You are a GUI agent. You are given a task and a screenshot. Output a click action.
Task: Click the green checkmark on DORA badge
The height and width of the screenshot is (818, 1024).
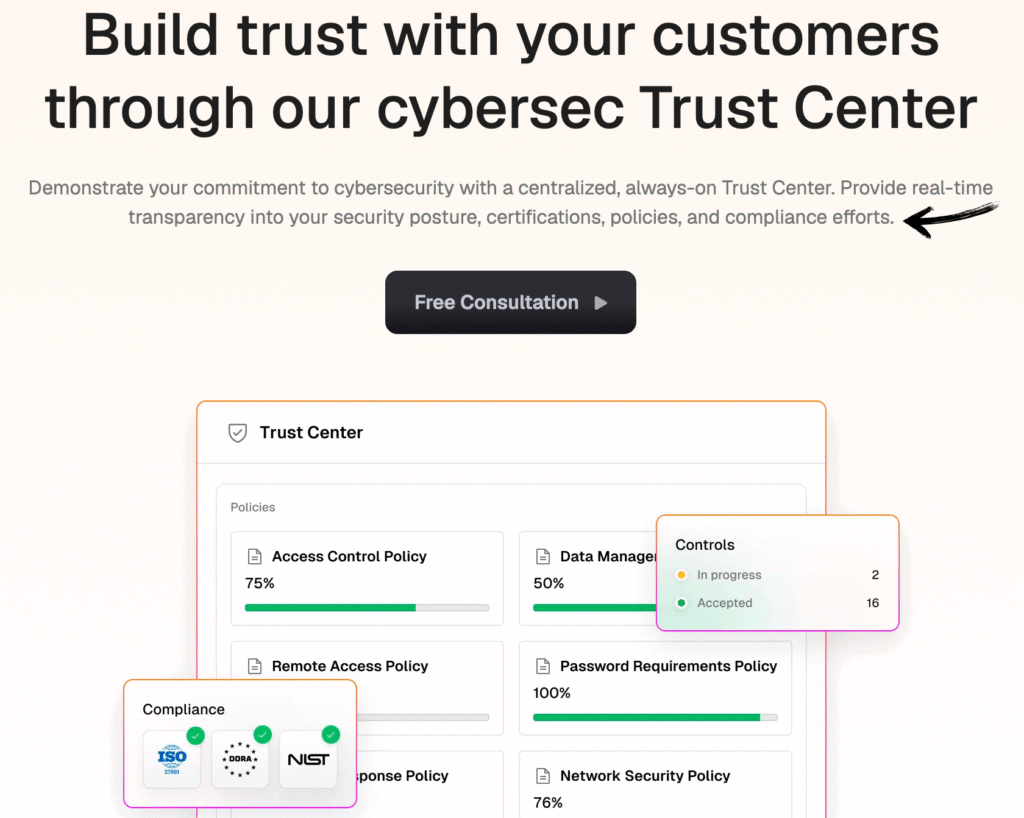263,735
